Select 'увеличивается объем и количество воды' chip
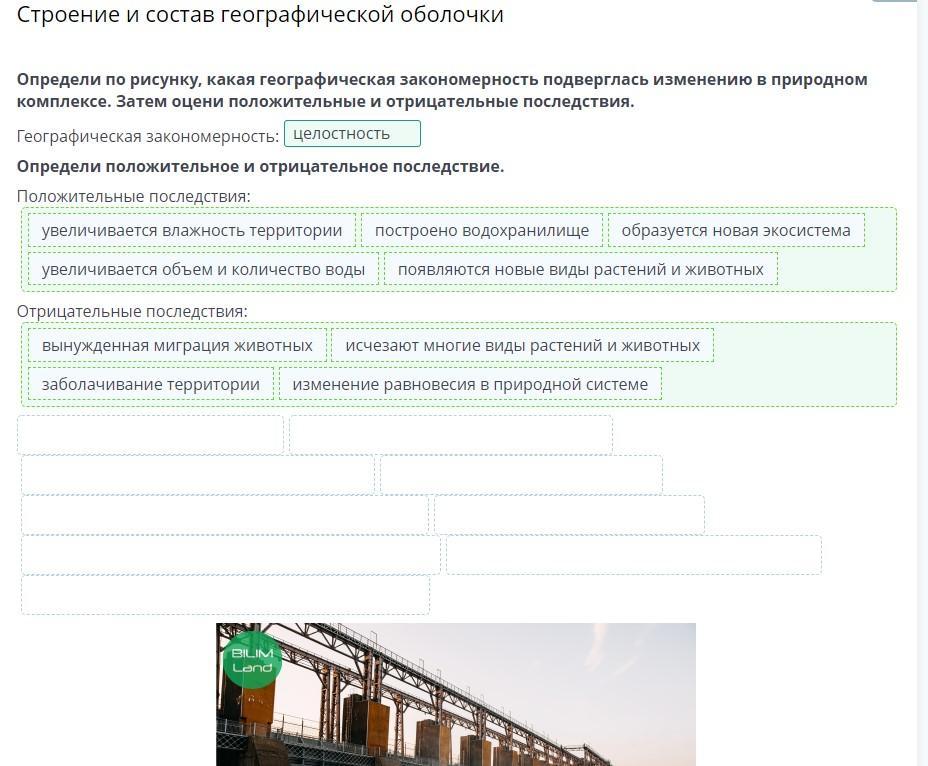The width and height of the screenshot is (928, 766). click(203, 269)
